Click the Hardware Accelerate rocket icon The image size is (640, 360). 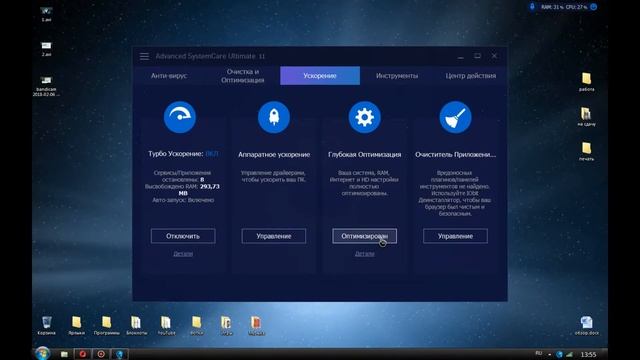point(274,117)
